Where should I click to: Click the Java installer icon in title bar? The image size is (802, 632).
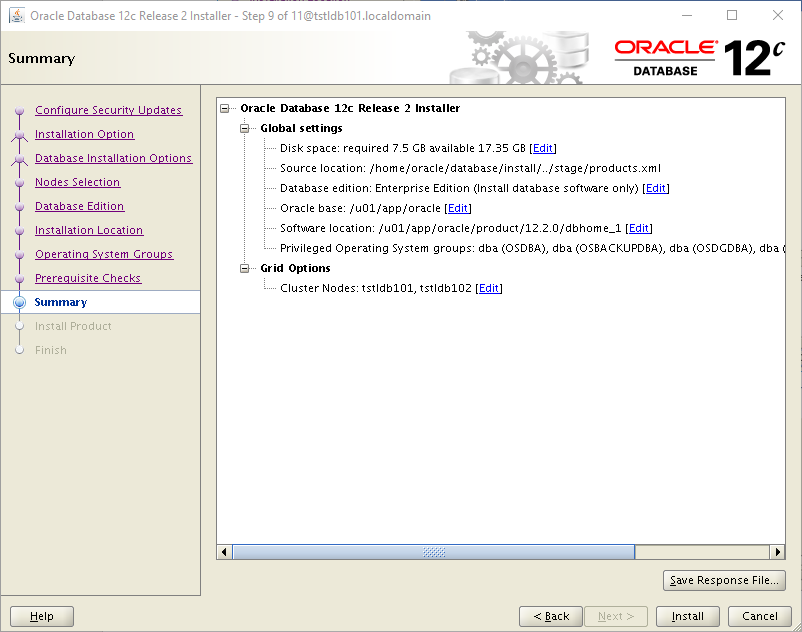17,15
